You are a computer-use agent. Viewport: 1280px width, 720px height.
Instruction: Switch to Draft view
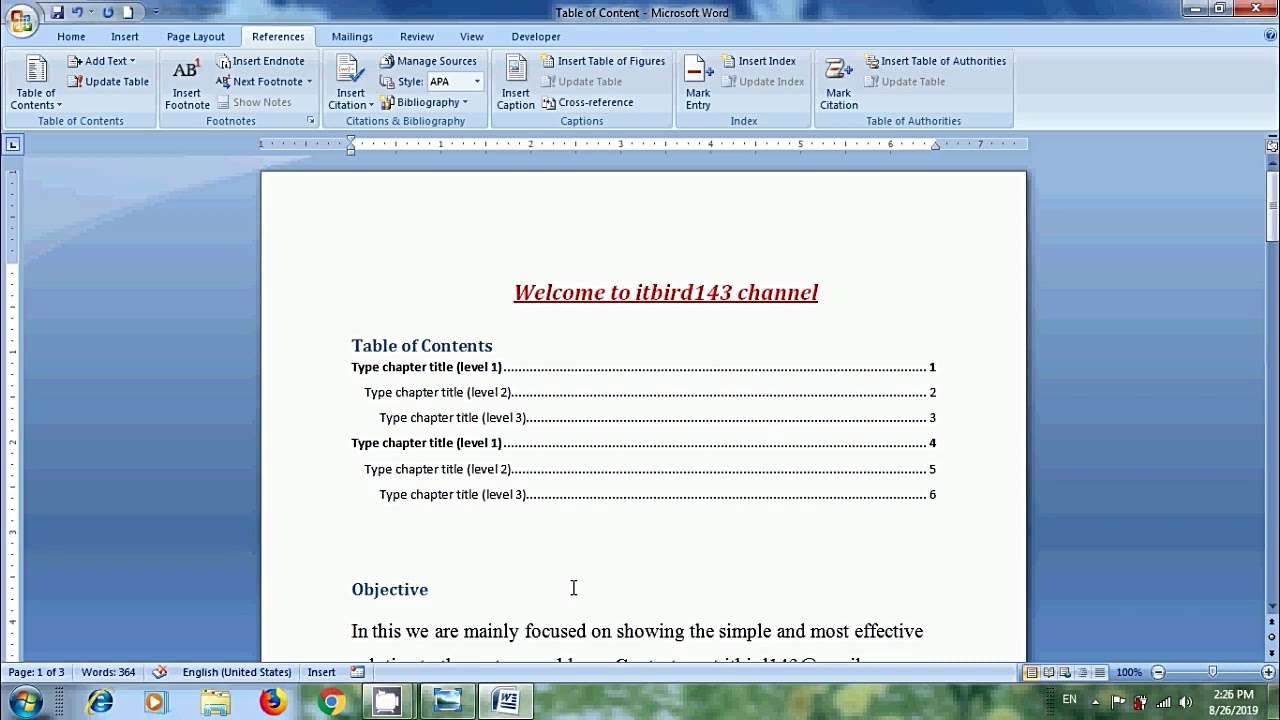1100,673
